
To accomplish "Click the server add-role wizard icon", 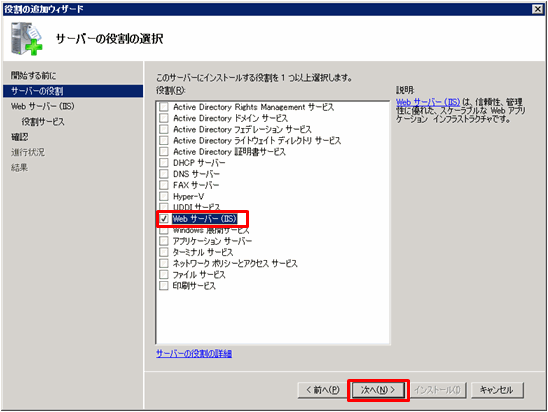I will (x=27, y=38).
